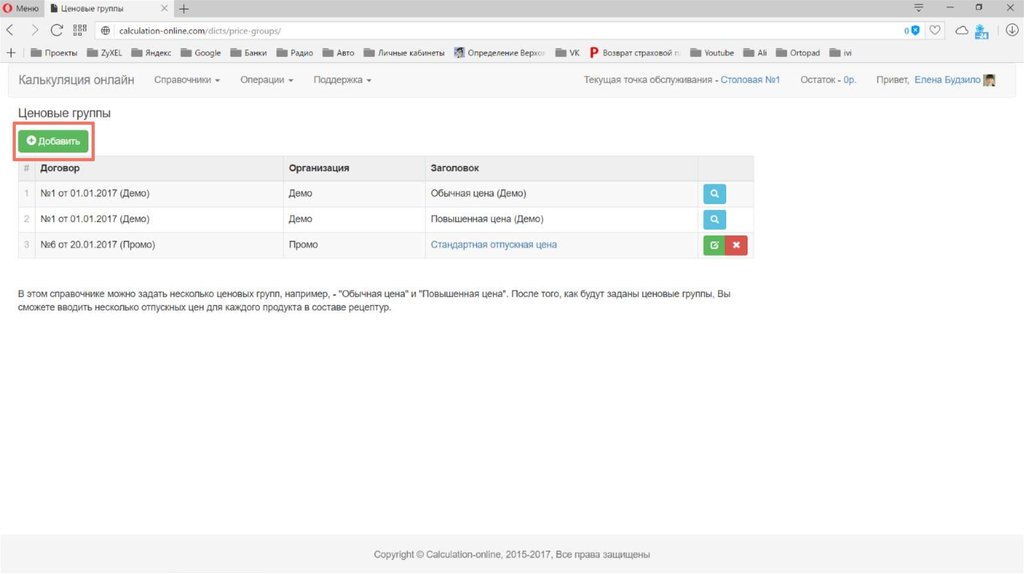Reload the page with the refresh icon
Screen dimensions: 1024x574
[56, 30]
